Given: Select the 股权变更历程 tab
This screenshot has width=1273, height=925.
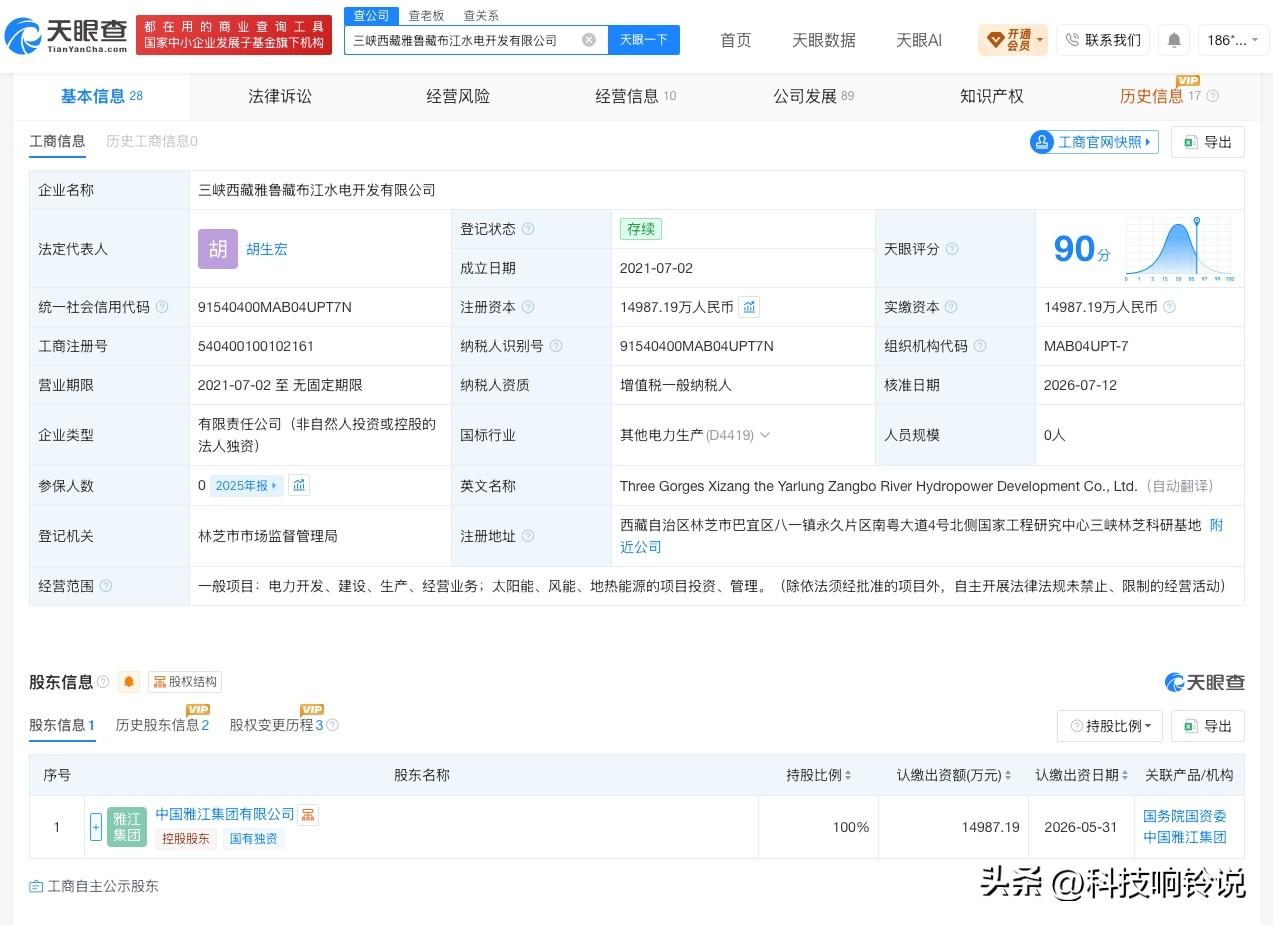Looking at the screenshot, I should point(277,725).
